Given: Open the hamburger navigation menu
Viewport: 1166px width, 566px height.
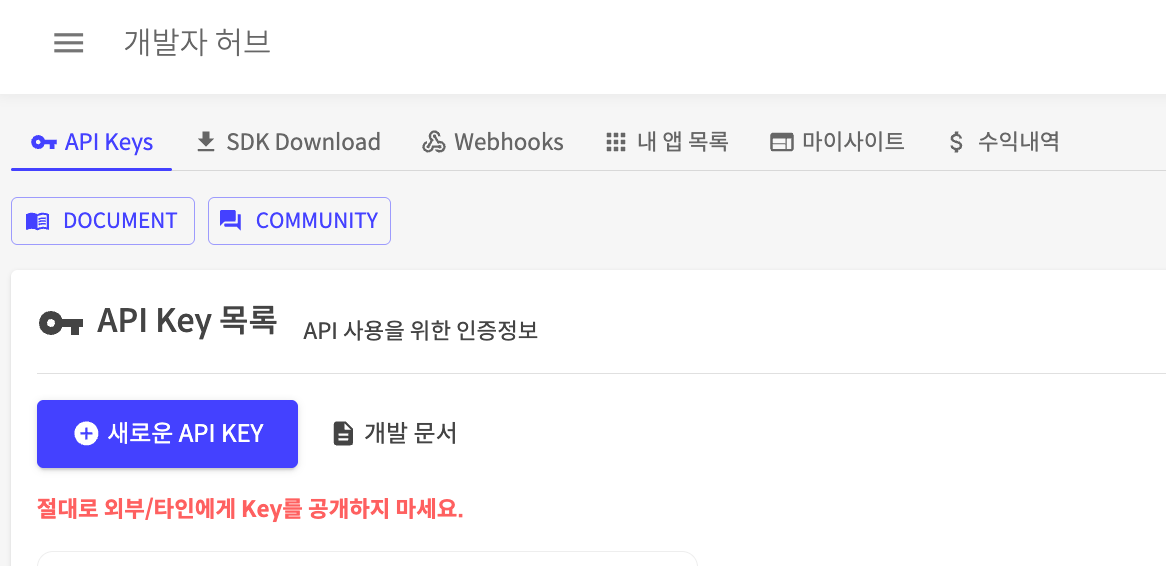Looking at the screenshot, I should point(68,43).
